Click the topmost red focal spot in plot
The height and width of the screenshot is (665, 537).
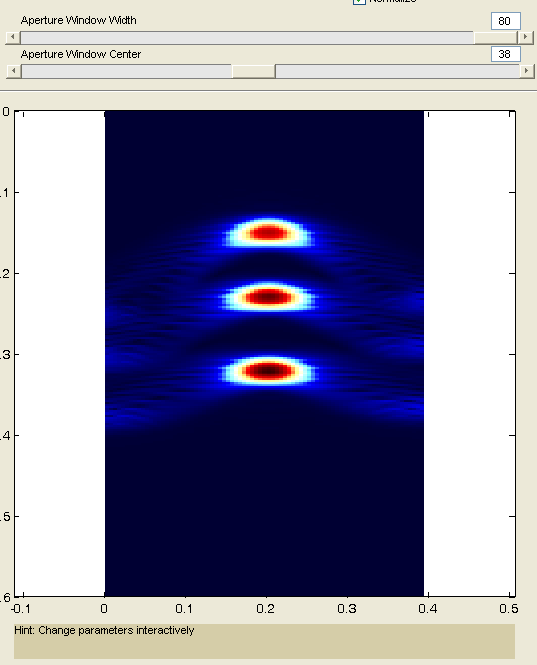pyautogui.click(x=268, y=232)
